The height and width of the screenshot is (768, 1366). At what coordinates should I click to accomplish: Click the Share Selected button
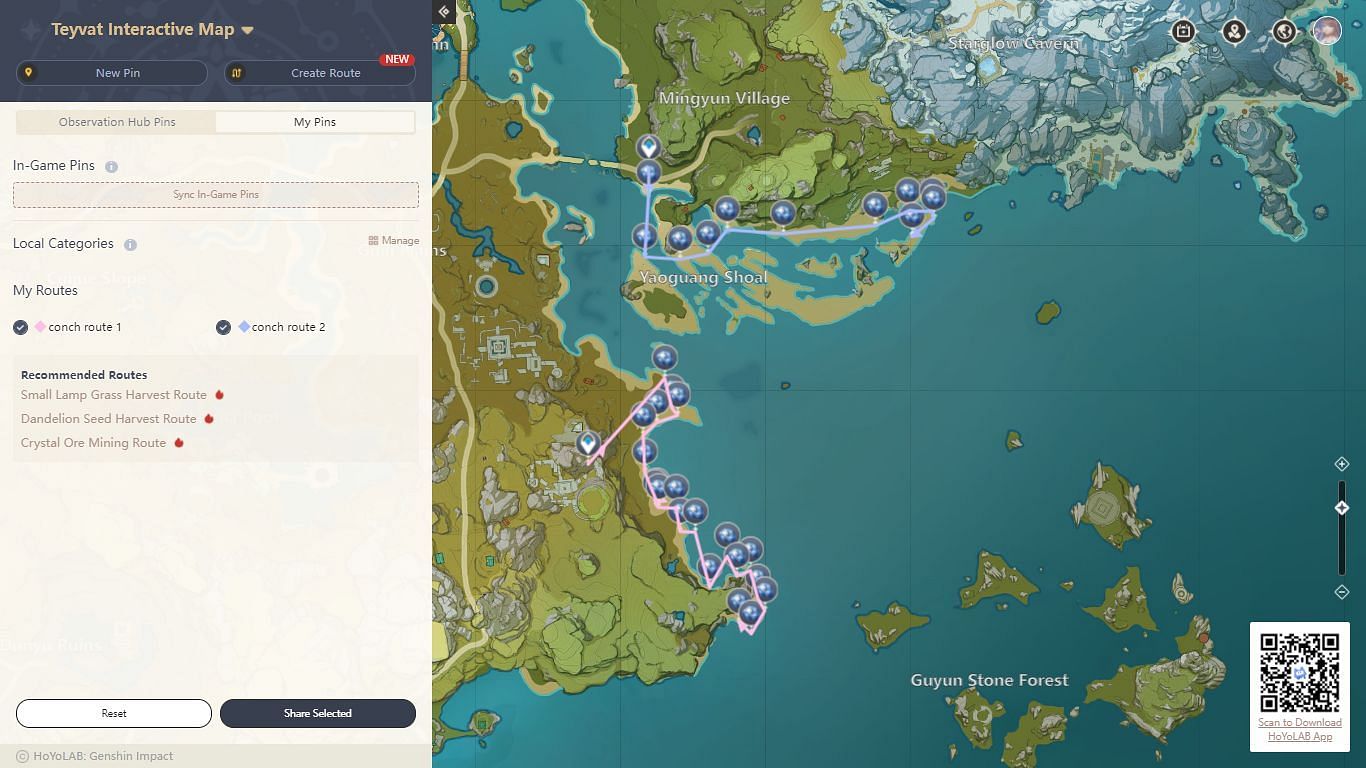(x=318, y=713)
